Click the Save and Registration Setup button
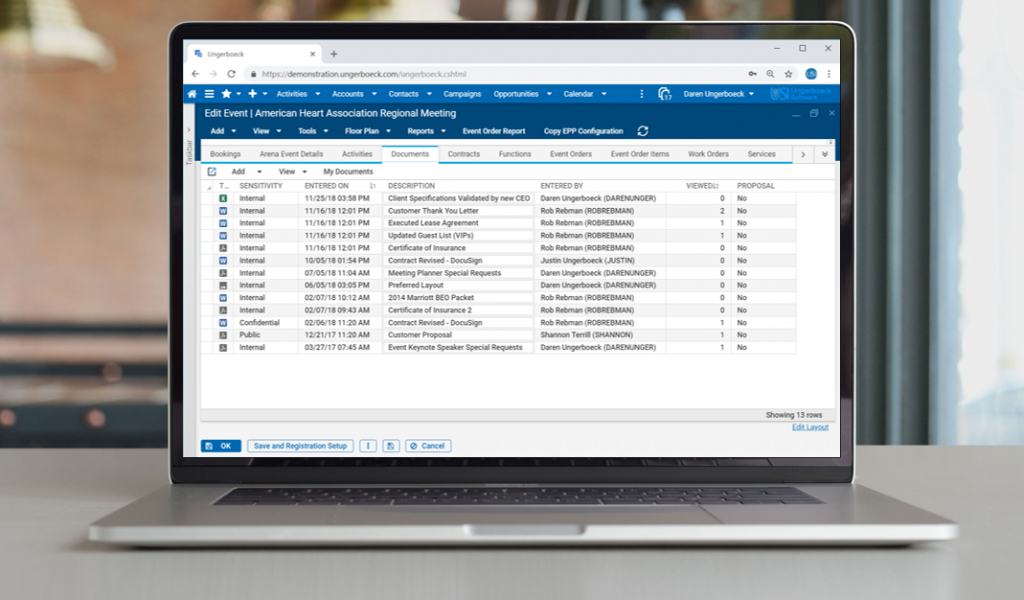This screenshot has width=1024, height=600. [x=300, y=446]
